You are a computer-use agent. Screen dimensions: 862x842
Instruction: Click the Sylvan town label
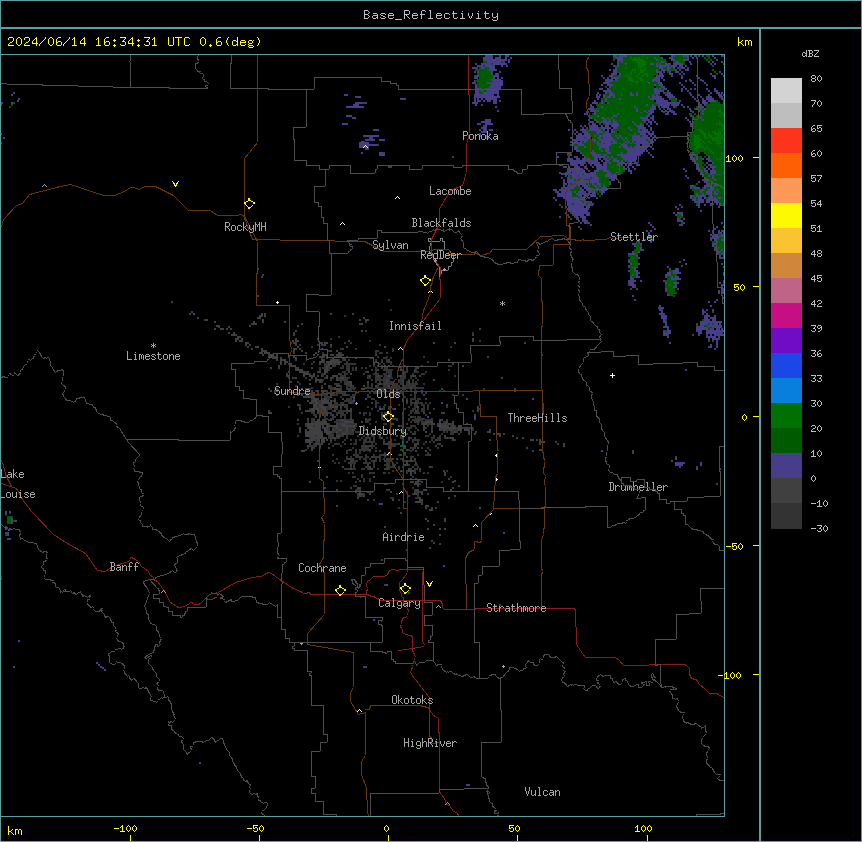[390, 245]
